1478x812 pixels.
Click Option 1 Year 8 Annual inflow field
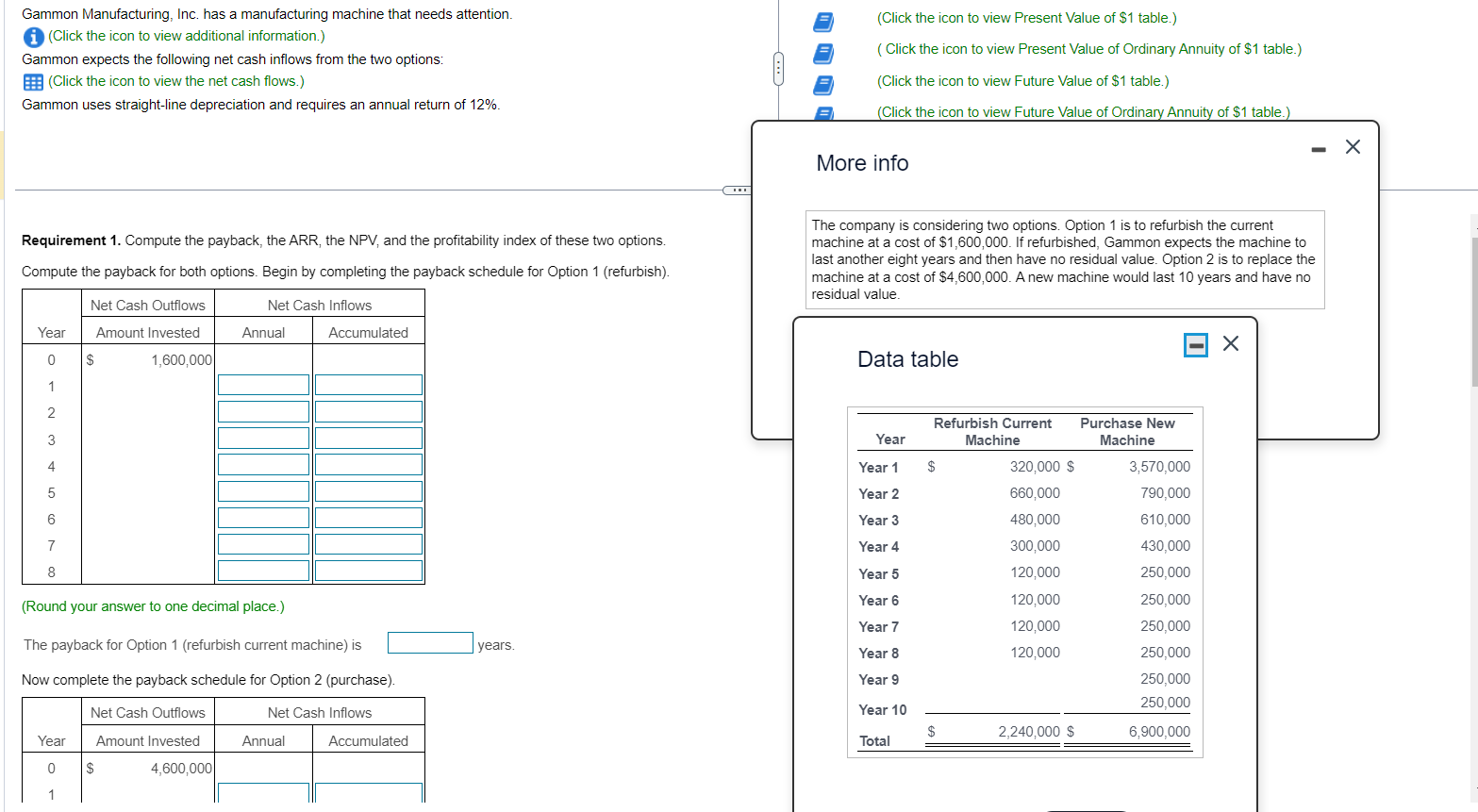click(x=263, y=571)
